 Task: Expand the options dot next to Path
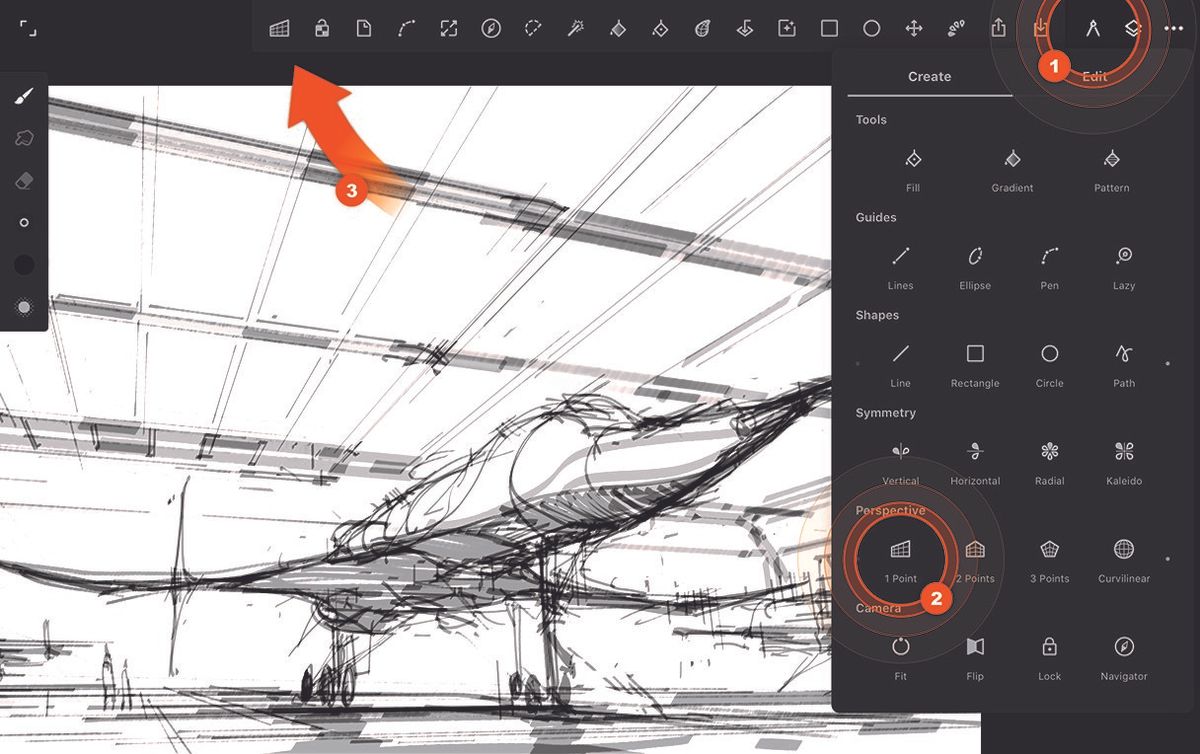[x=1167, y=363]
